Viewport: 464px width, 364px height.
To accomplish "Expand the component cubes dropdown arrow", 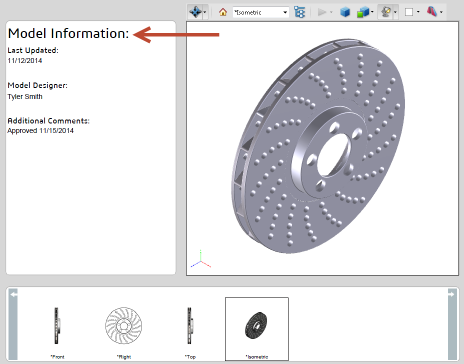I will 372,13.
